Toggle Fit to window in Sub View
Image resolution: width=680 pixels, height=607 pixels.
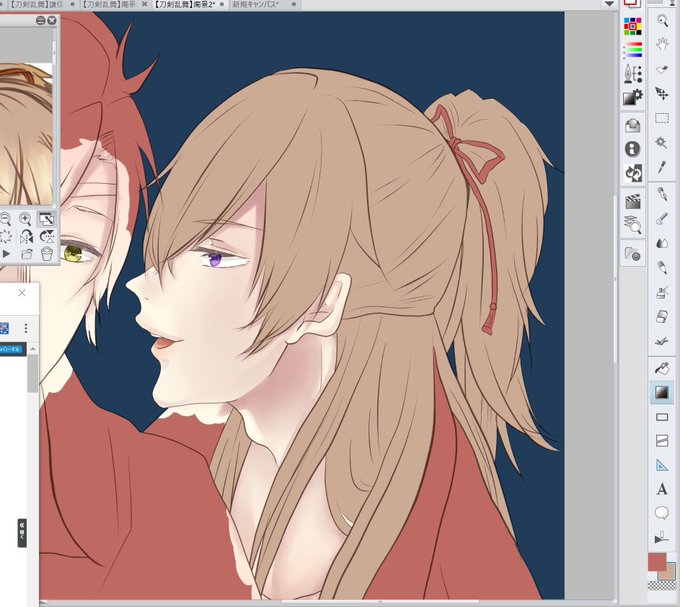pos(46,219)
